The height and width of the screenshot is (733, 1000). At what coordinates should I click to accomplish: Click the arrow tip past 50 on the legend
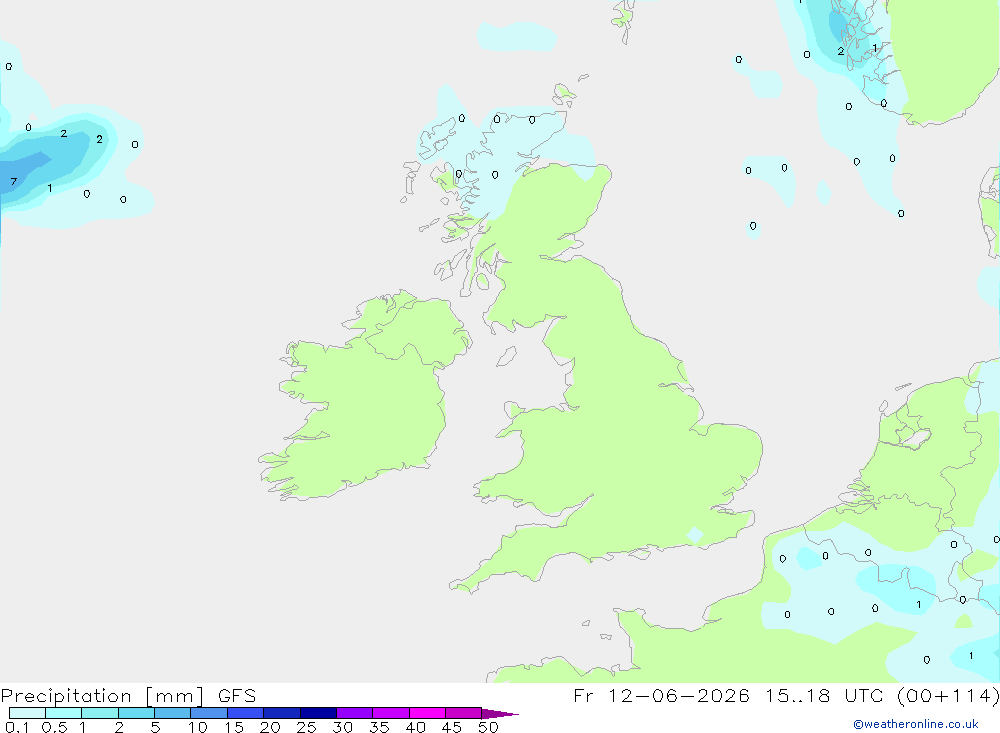(x=500, y=714)
